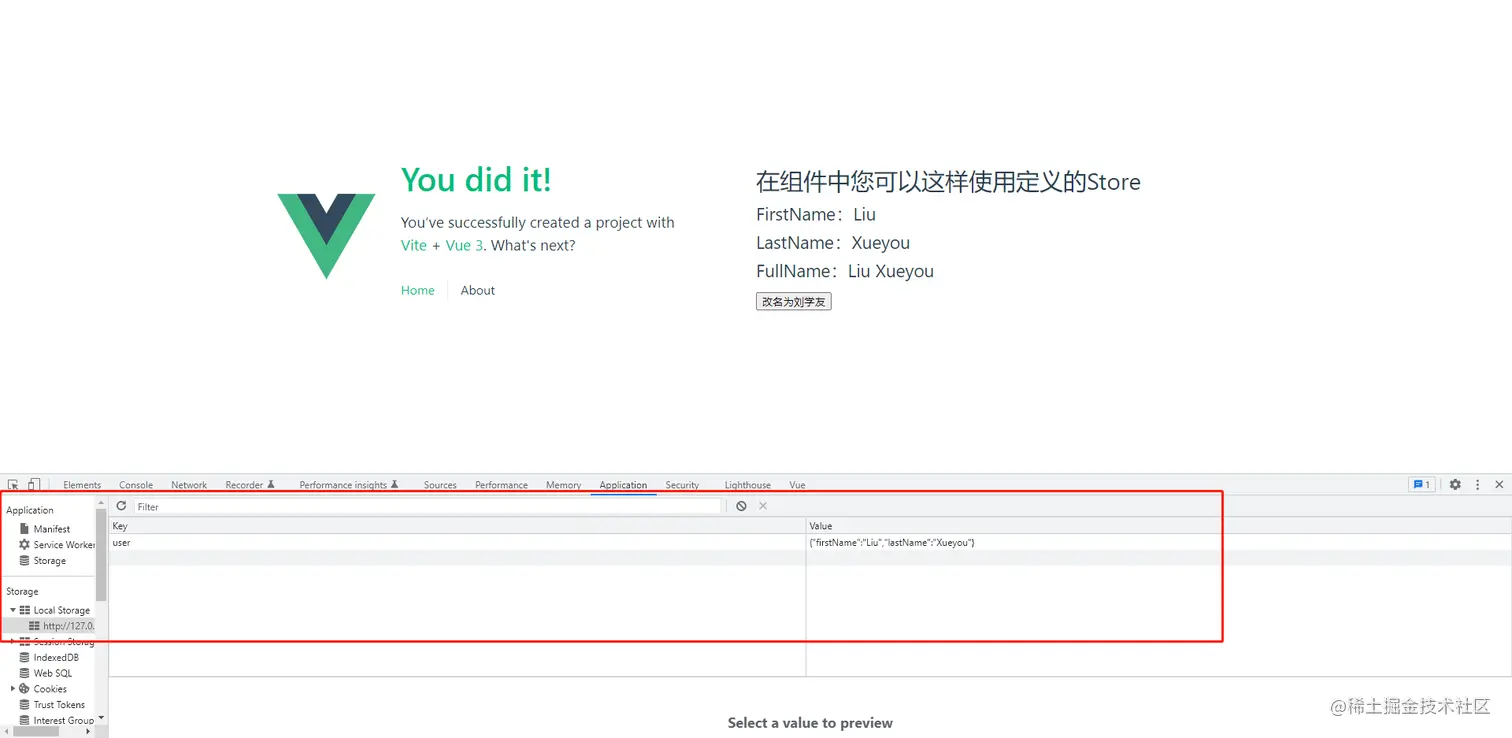The width and height of the screenshot is (1512, 738).
Task: Select Trust Tokens in the storage tree
Action: click(60, 705)
